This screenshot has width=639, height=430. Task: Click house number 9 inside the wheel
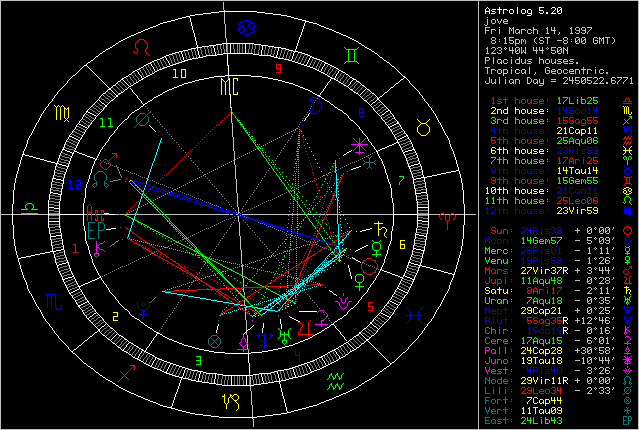point(279,68)
